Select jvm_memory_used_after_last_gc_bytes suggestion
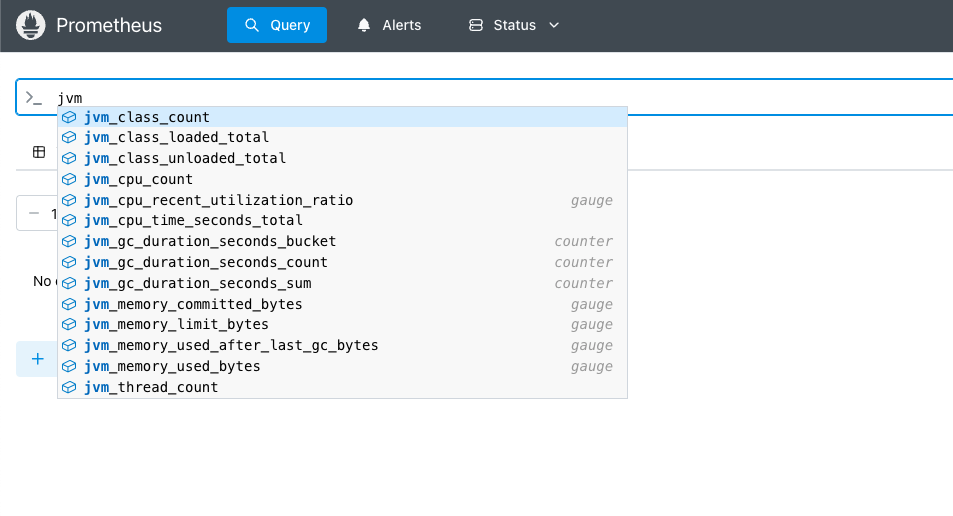953x516 pixels. pos(342,345)
